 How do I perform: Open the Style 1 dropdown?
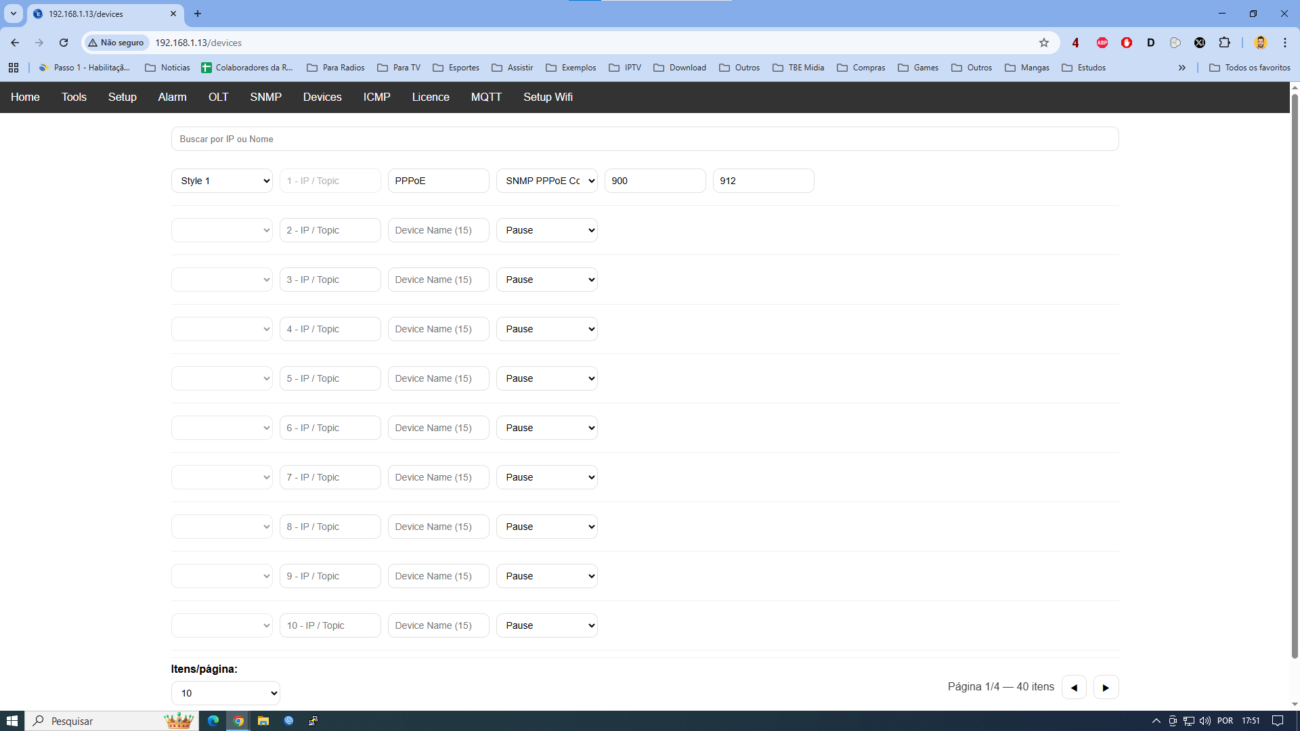coord(222,181)
